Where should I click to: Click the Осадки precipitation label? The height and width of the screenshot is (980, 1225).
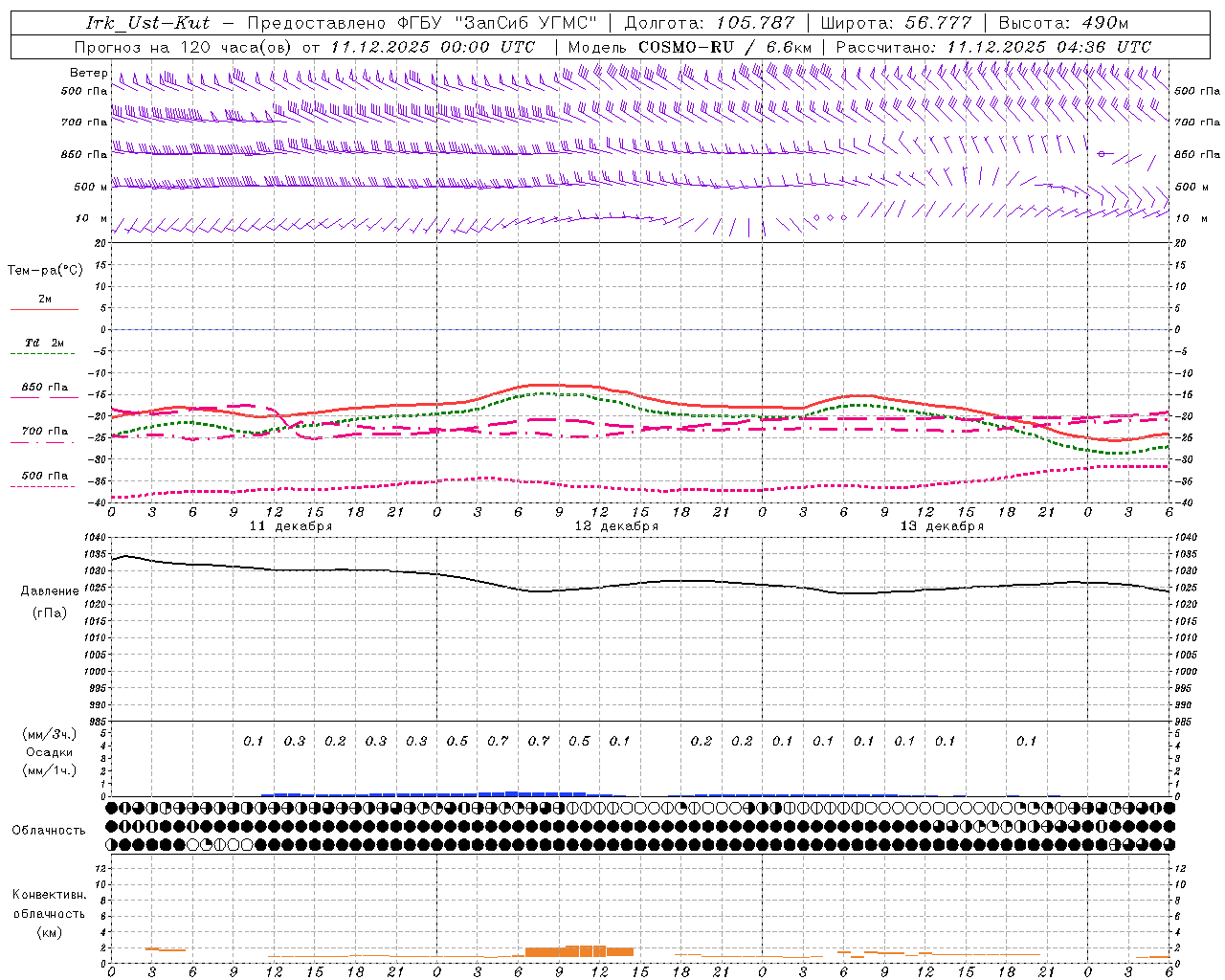49,752
